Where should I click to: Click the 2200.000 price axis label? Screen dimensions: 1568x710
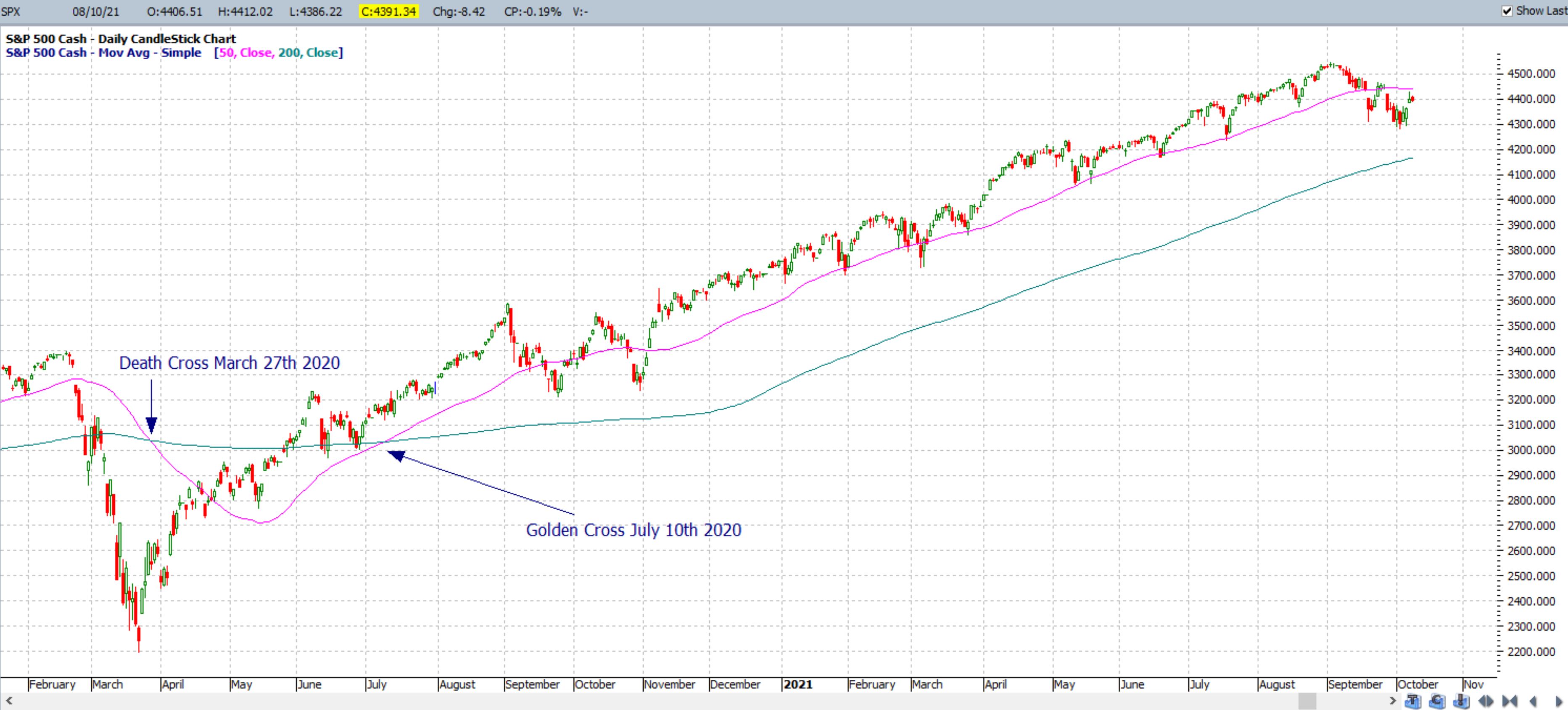(x=1530, y=652)
